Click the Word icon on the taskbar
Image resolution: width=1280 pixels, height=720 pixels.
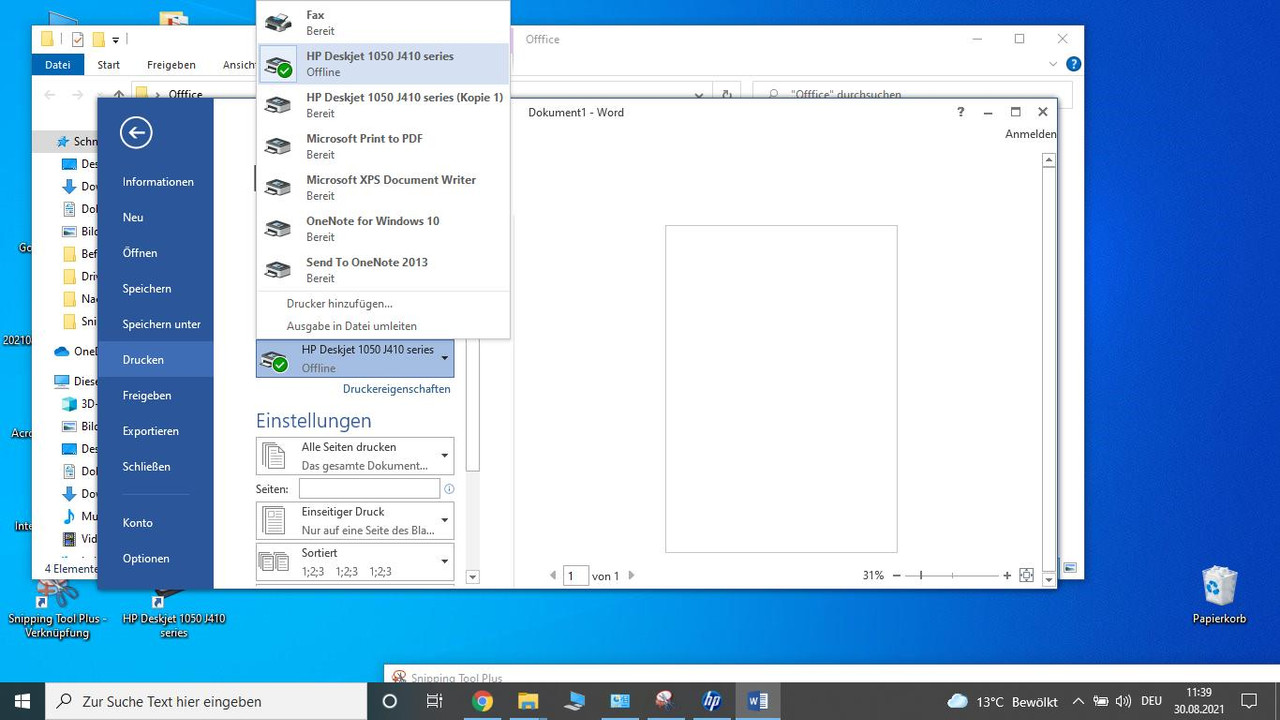click(x=758, y=701)
